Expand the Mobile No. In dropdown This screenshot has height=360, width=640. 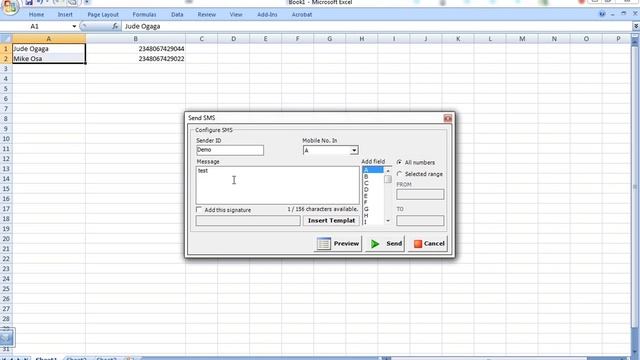pyautogui.click(x=354, y=151)
